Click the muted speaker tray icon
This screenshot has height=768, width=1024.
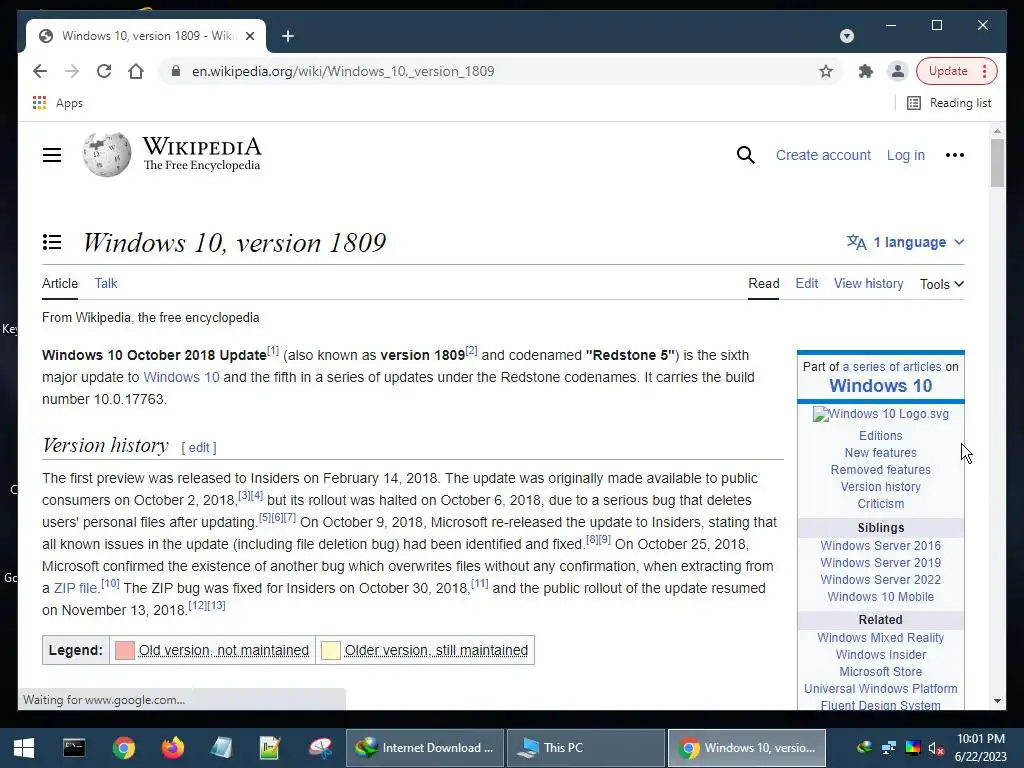[x=937, y=748]
